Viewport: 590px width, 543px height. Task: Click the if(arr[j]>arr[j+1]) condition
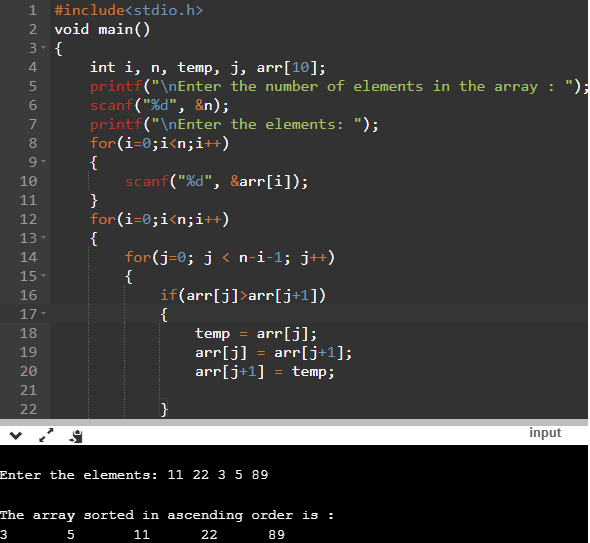[243, 296]
